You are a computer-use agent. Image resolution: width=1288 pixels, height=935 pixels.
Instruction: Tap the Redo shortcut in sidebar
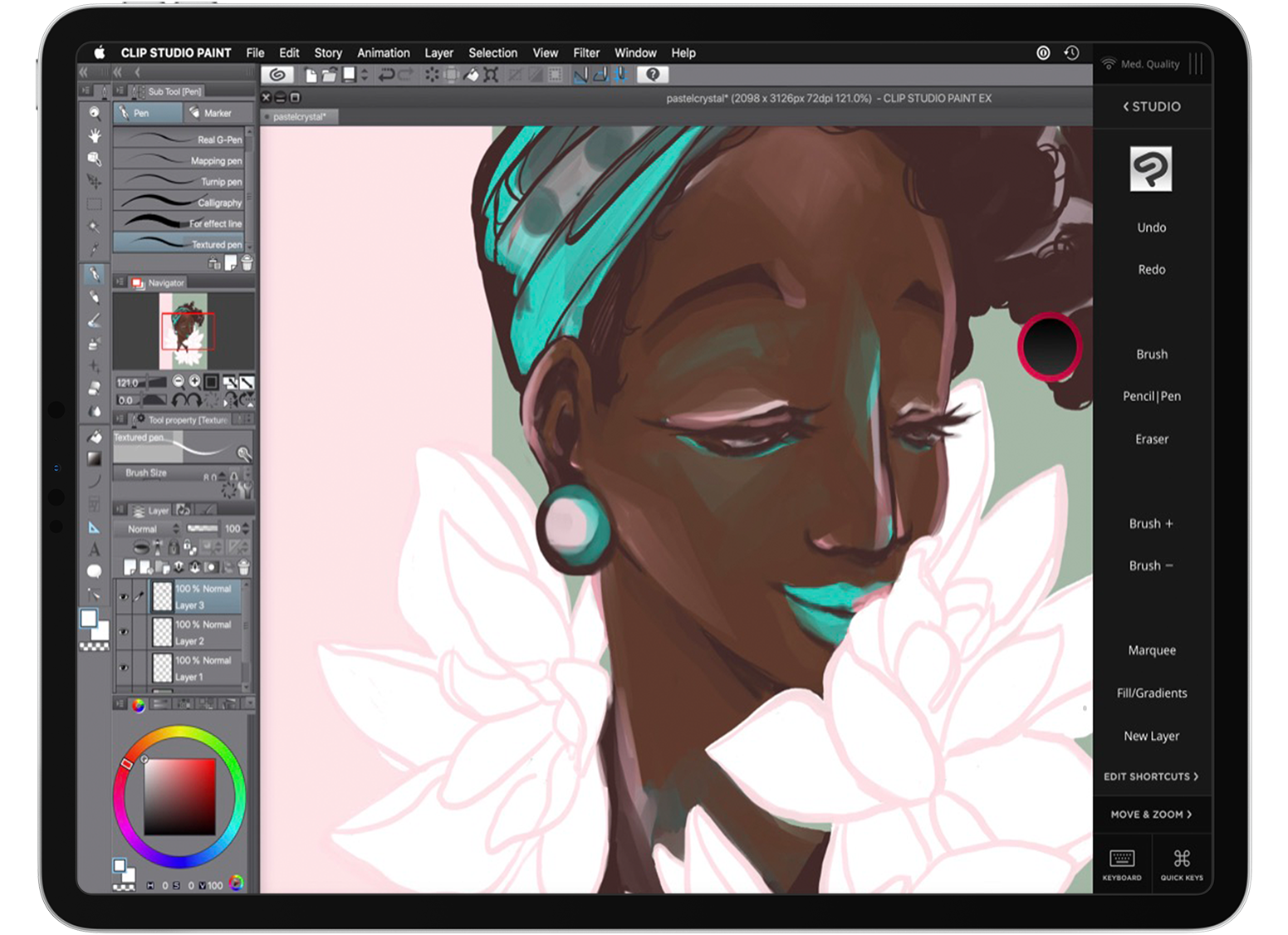tap(1152, 270)
